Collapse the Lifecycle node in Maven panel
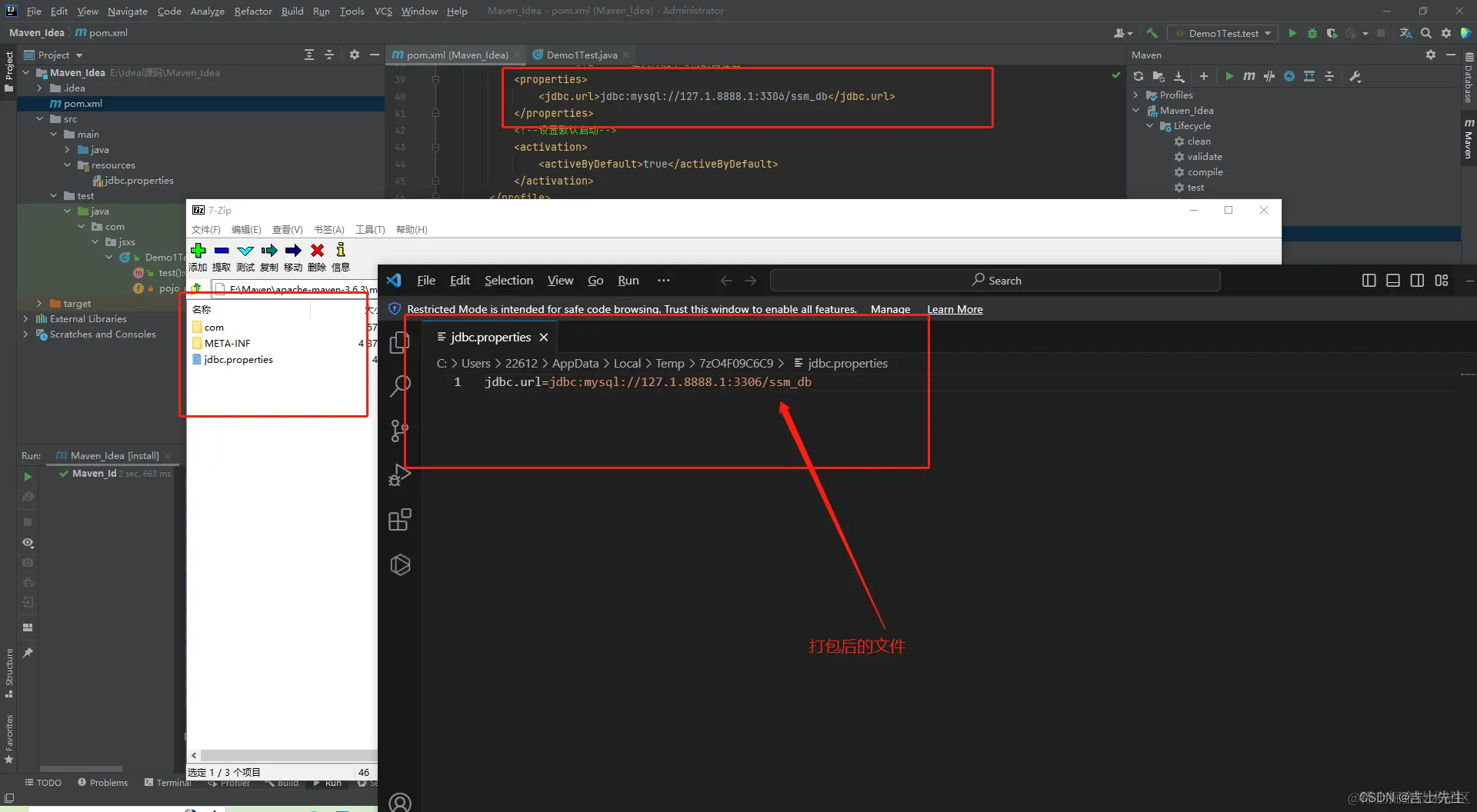Screen dimensions: 1477x812 pos(1150,126)
